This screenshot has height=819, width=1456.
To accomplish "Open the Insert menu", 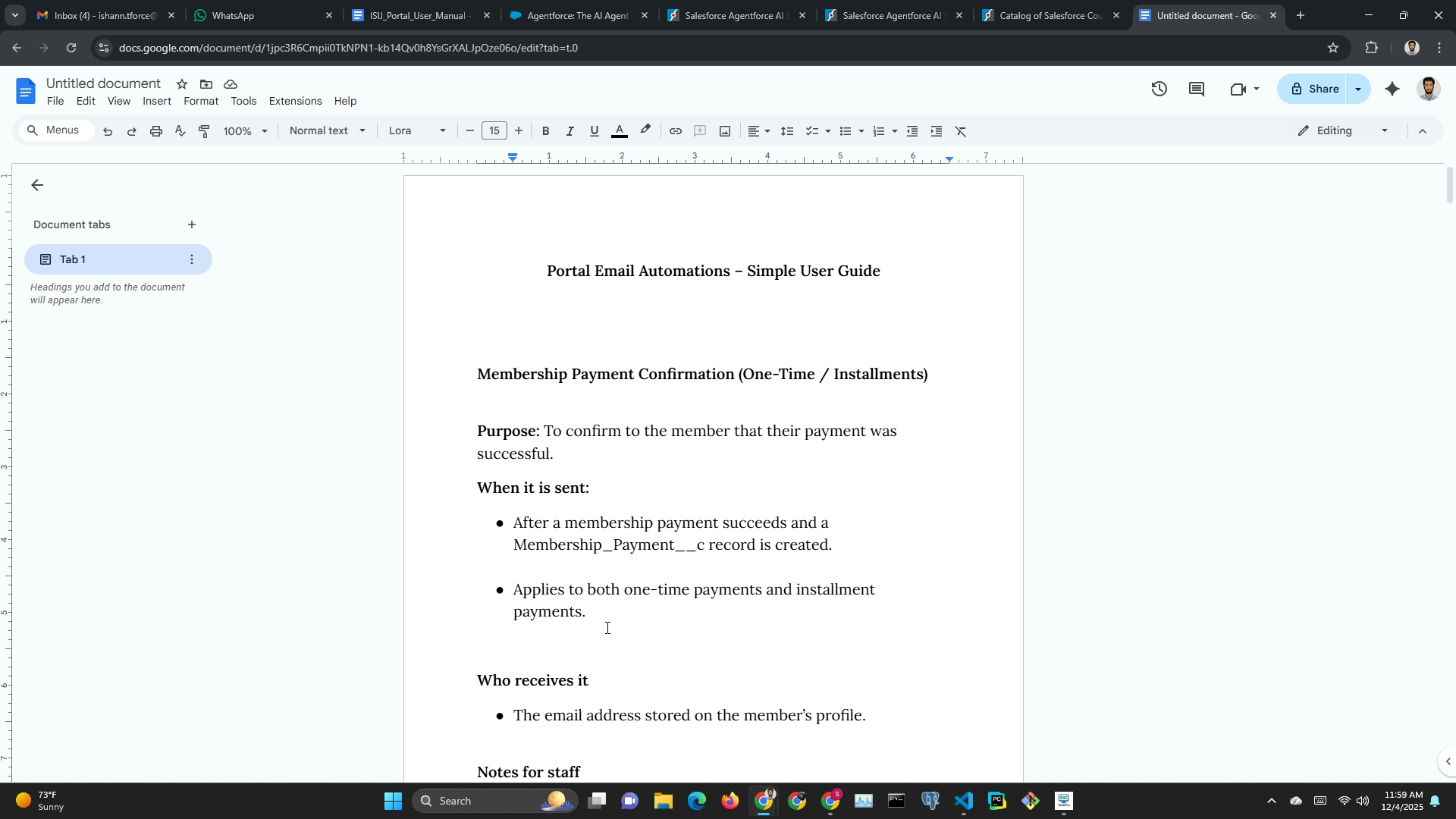I will click(157, 101).
